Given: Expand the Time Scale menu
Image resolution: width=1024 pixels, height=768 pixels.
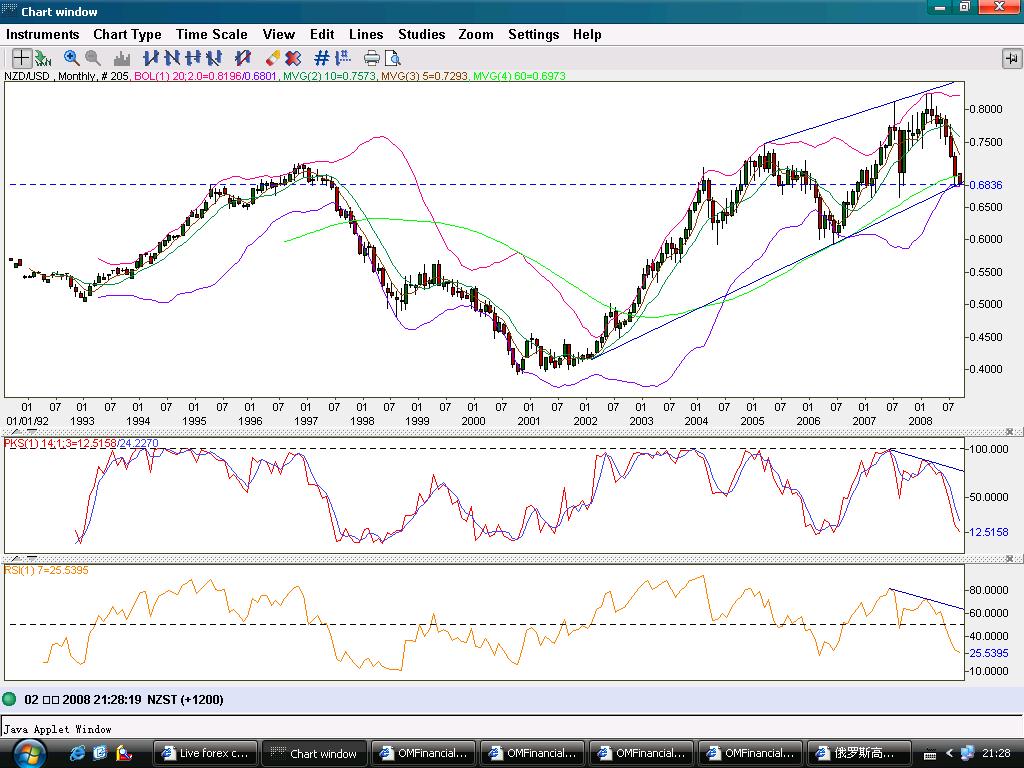Looking at the screenshot, I should pos(211,34).
